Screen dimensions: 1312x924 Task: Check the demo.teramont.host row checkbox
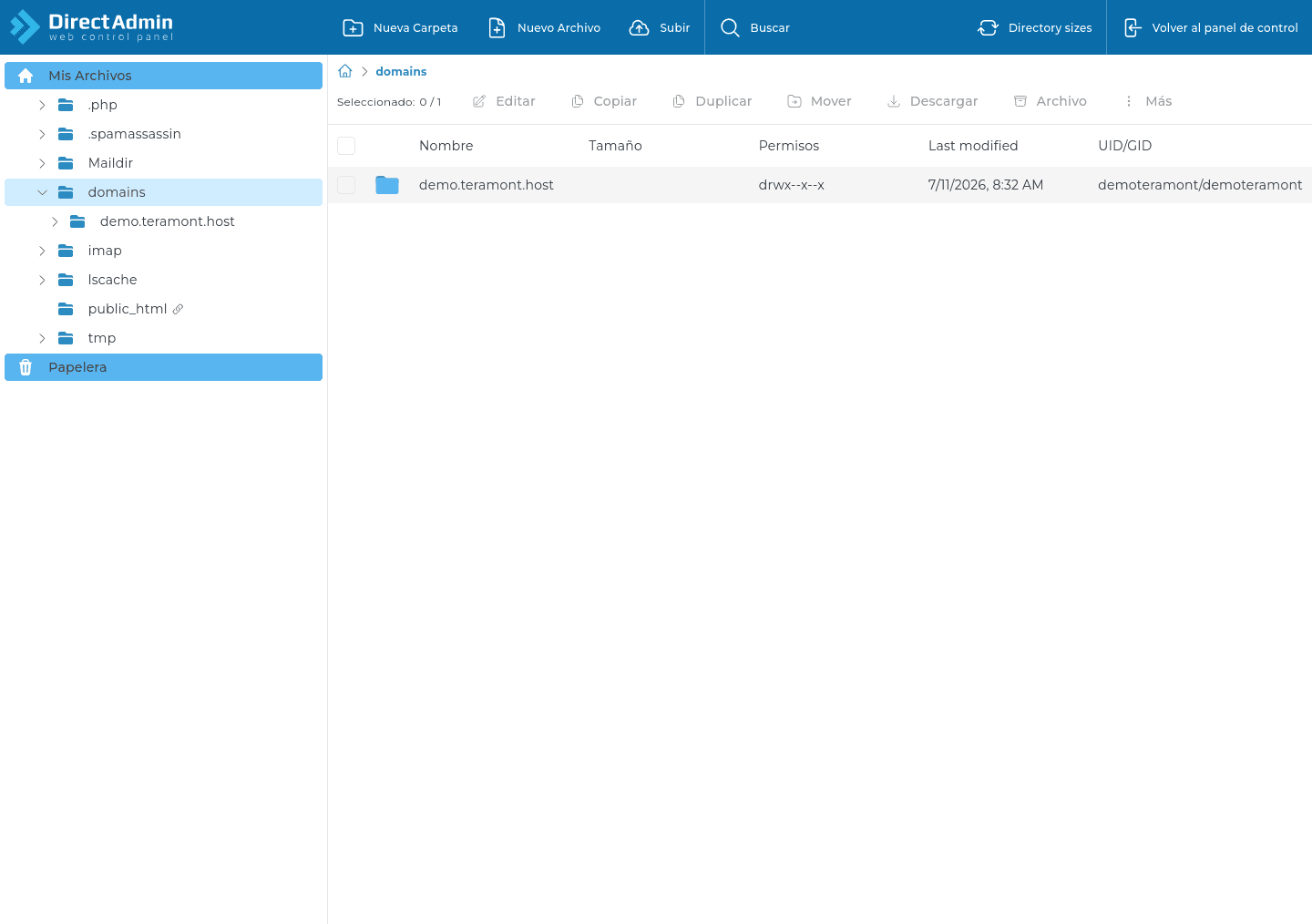[x=346, y=185]
